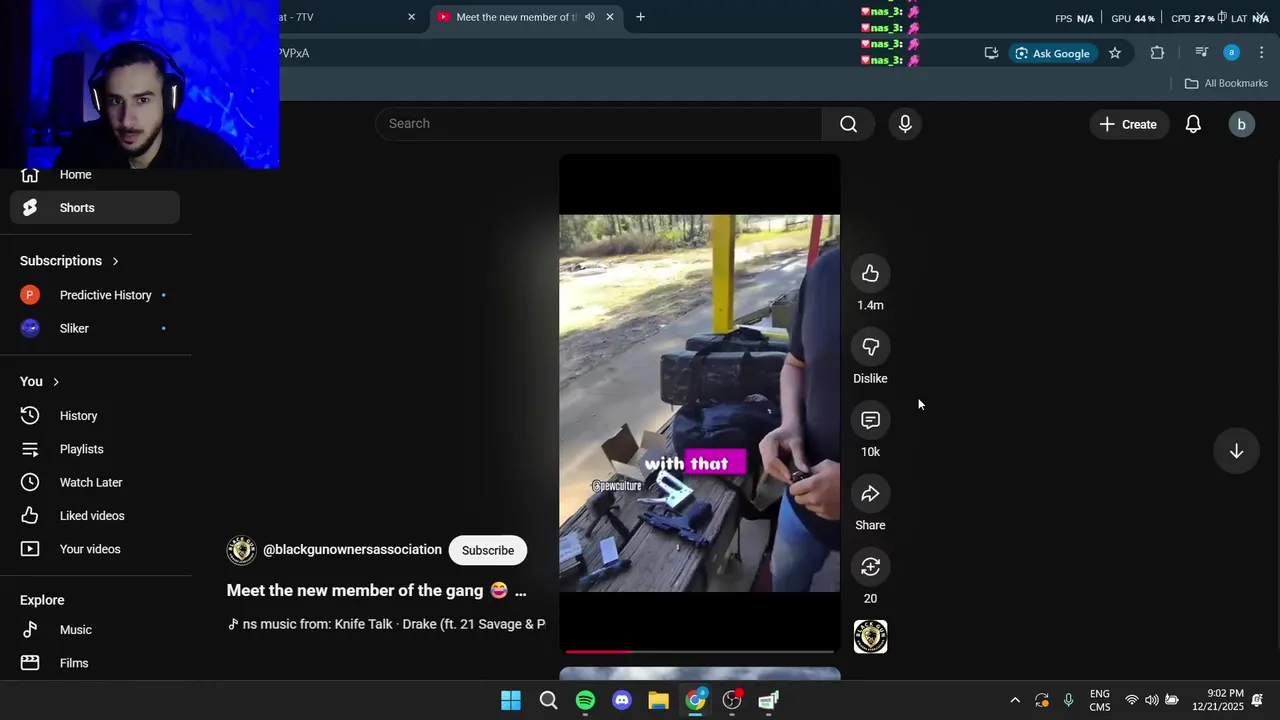Open the Windows Start menu
This screenshot has width=1280, height=720.
click(511, 700)
